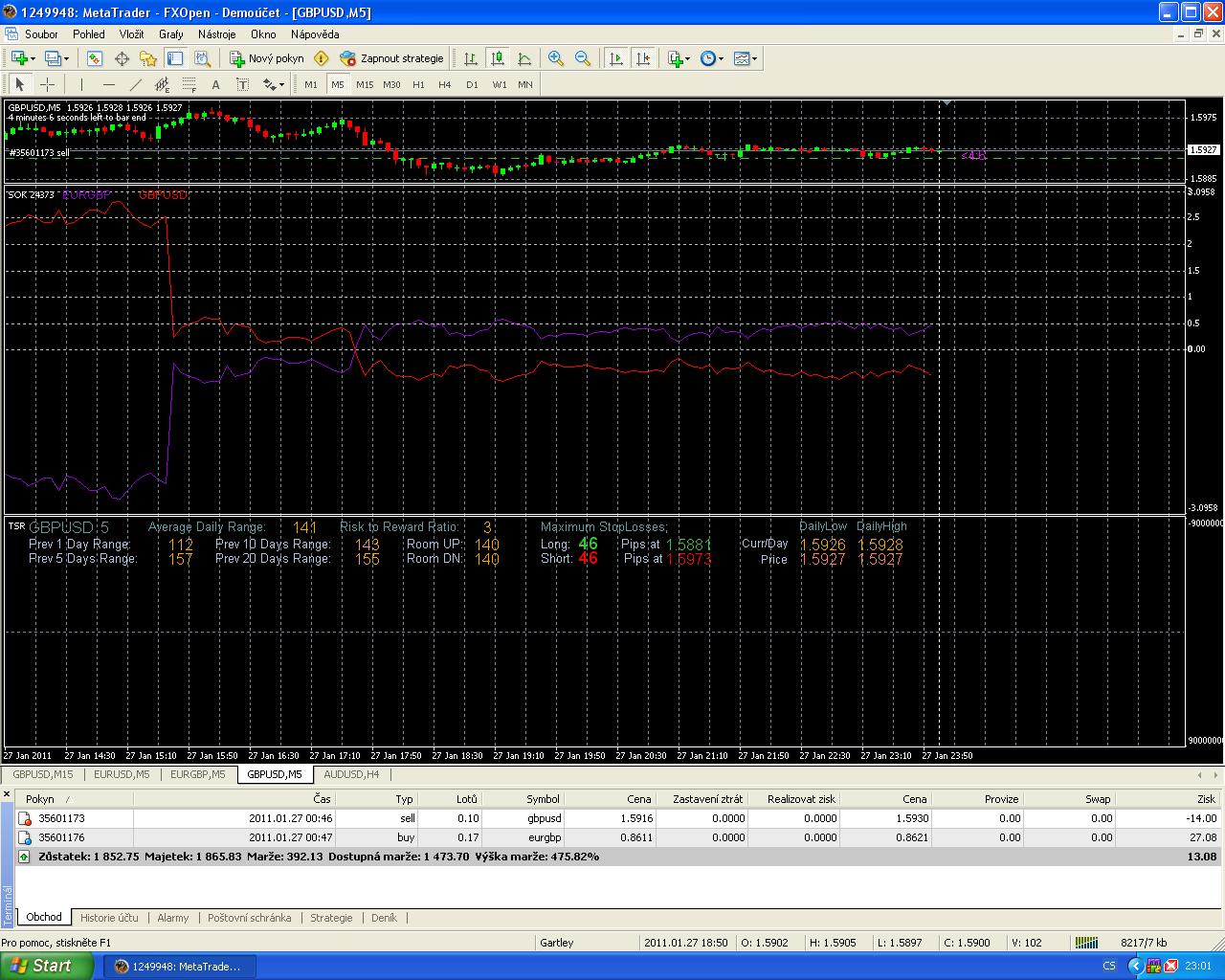
Task: Click Zapnout strategie button
Action: pyautogui.click(x=392, y=58)
